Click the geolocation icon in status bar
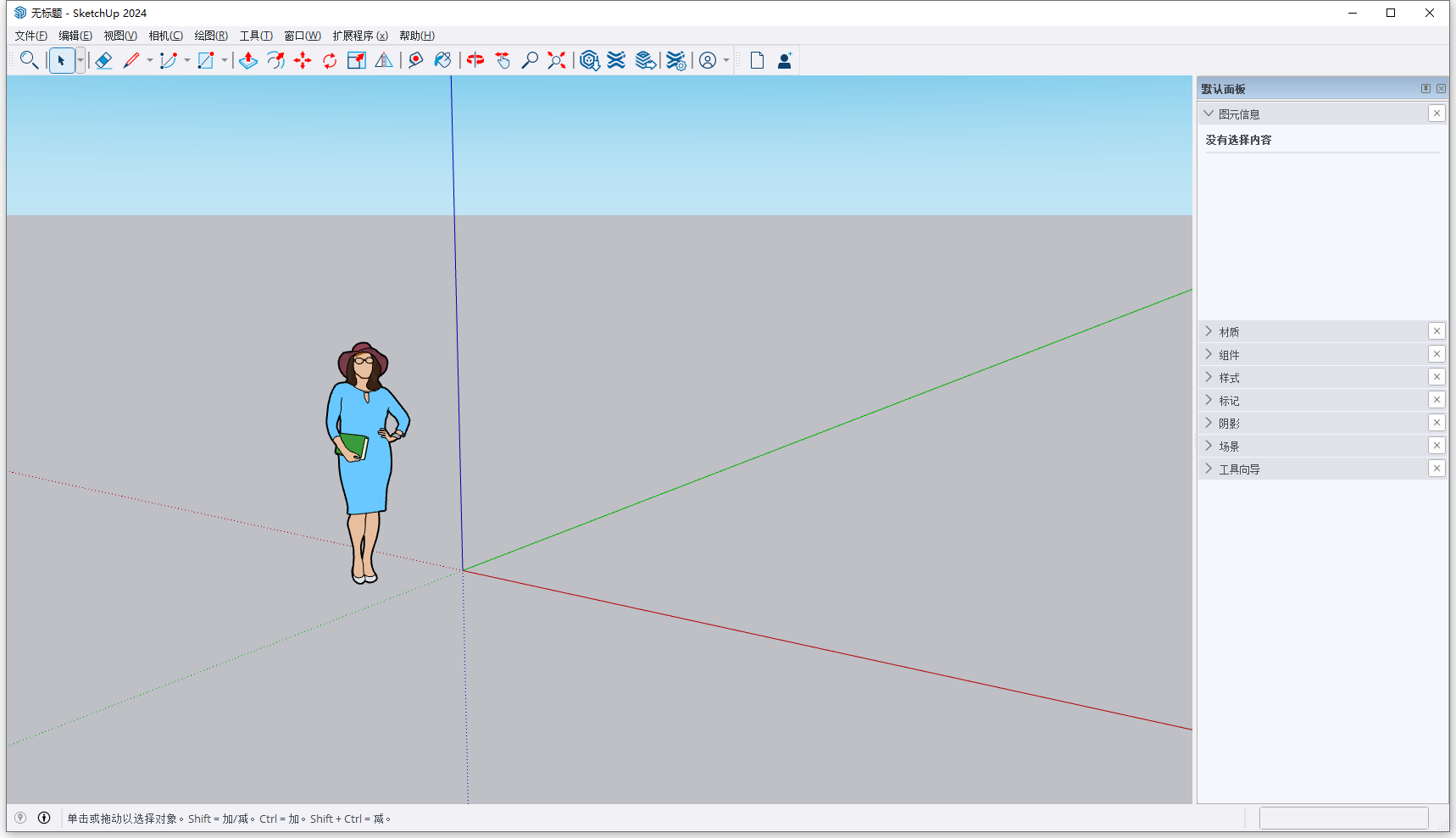This screenshot has height=838, width=1456. (x=19, y=818)
